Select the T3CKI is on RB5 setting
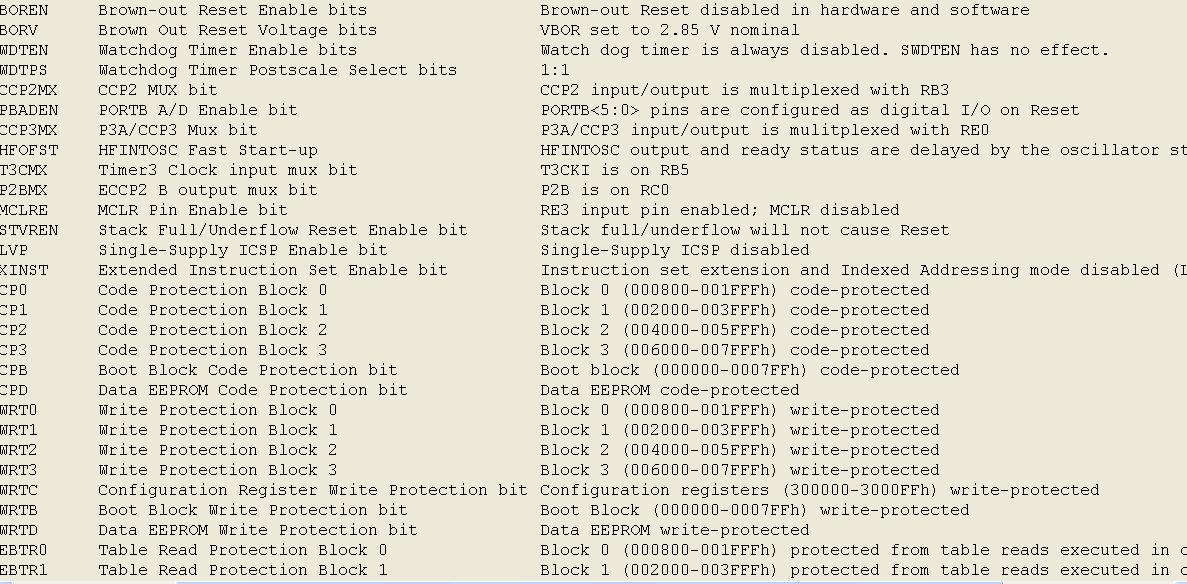 614,170
